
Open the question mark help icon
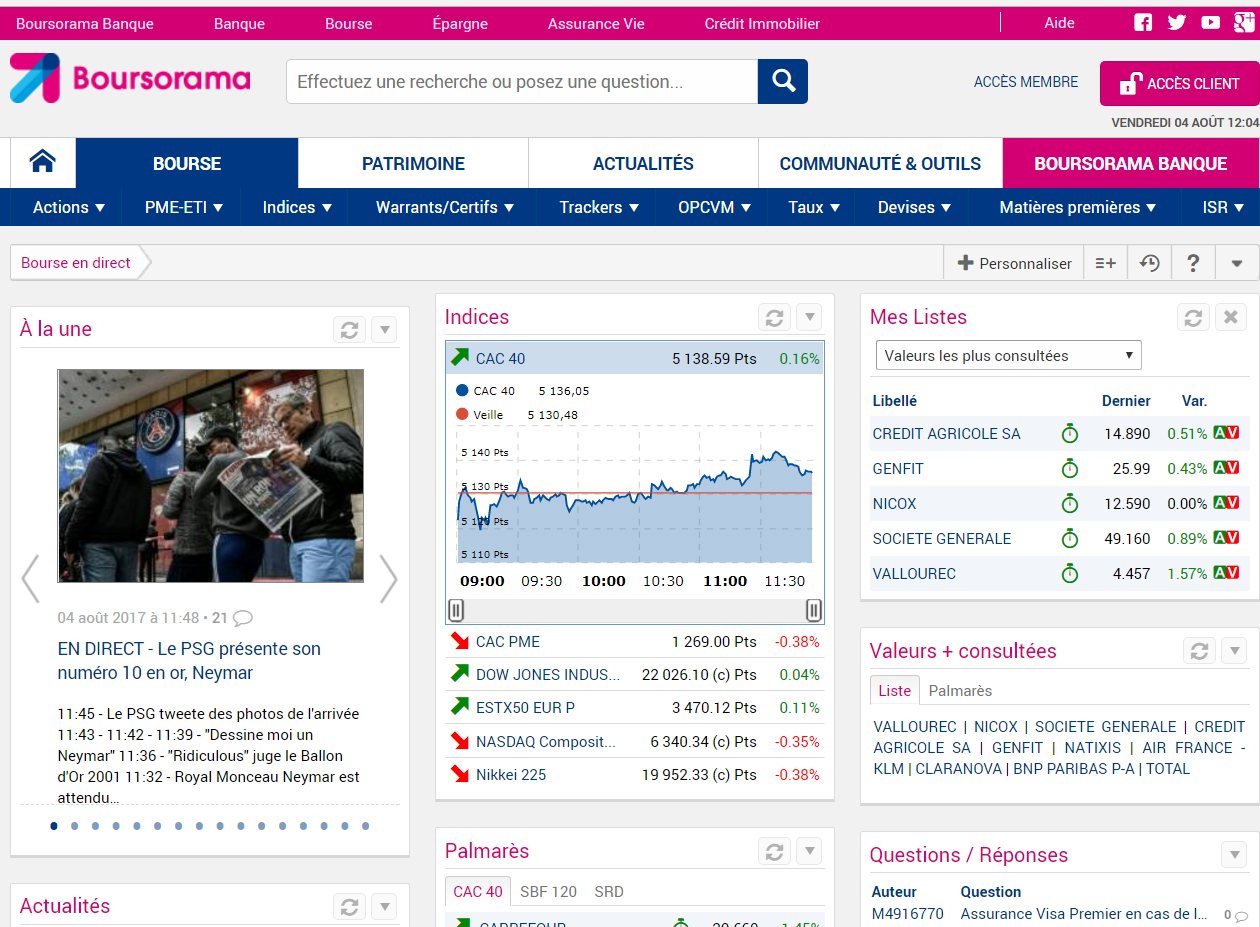(x=1193, y=263)
